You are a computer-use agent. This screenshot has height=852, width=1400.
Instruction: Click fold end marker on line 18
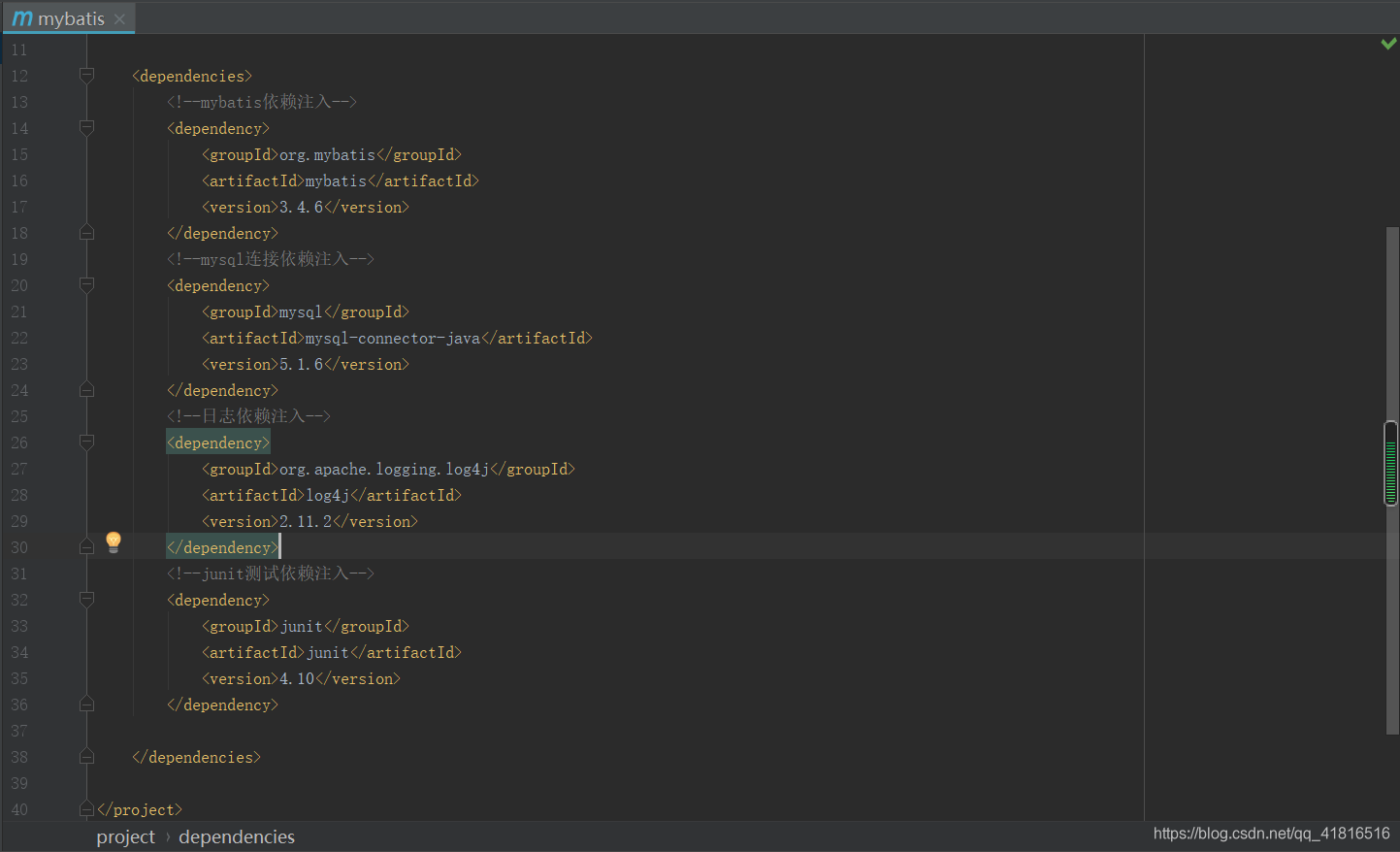(x=86, y=233)
